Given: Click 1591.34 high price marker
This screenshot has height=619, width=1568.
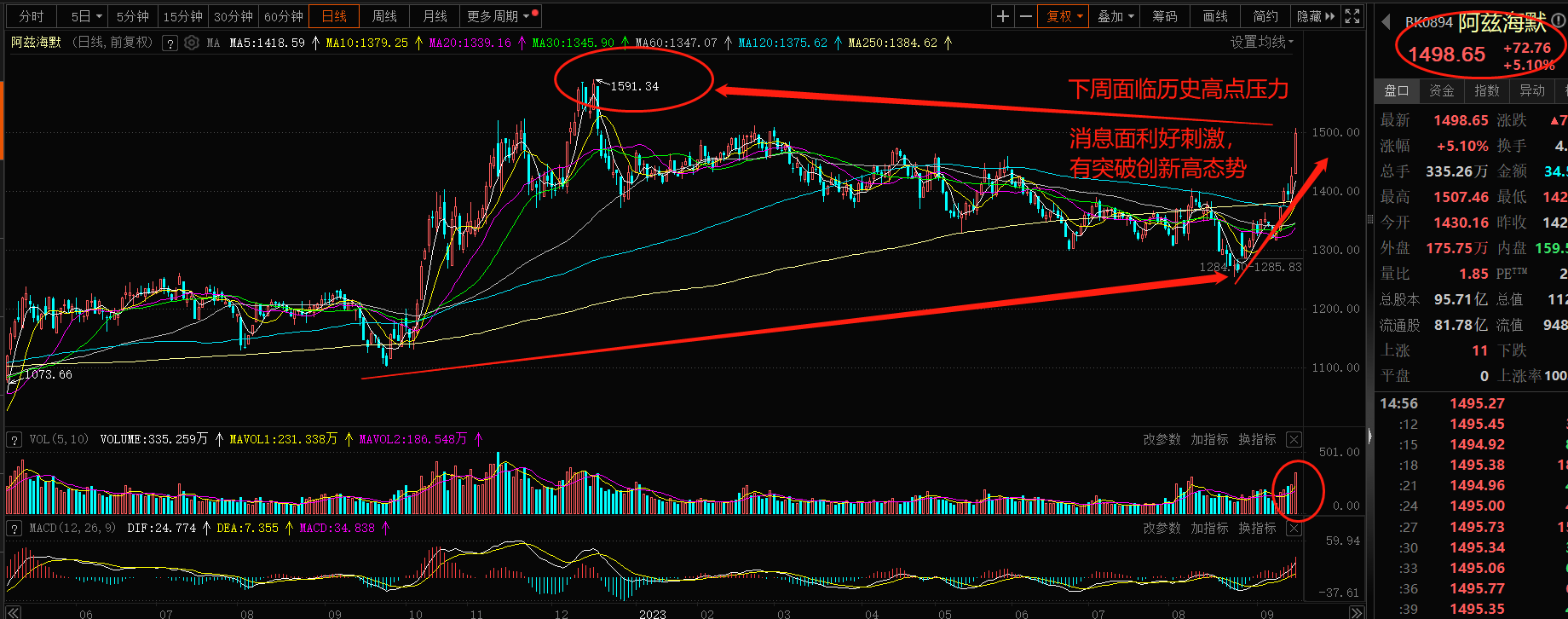Looking at the screenshot, I should (x=635, y=86).
